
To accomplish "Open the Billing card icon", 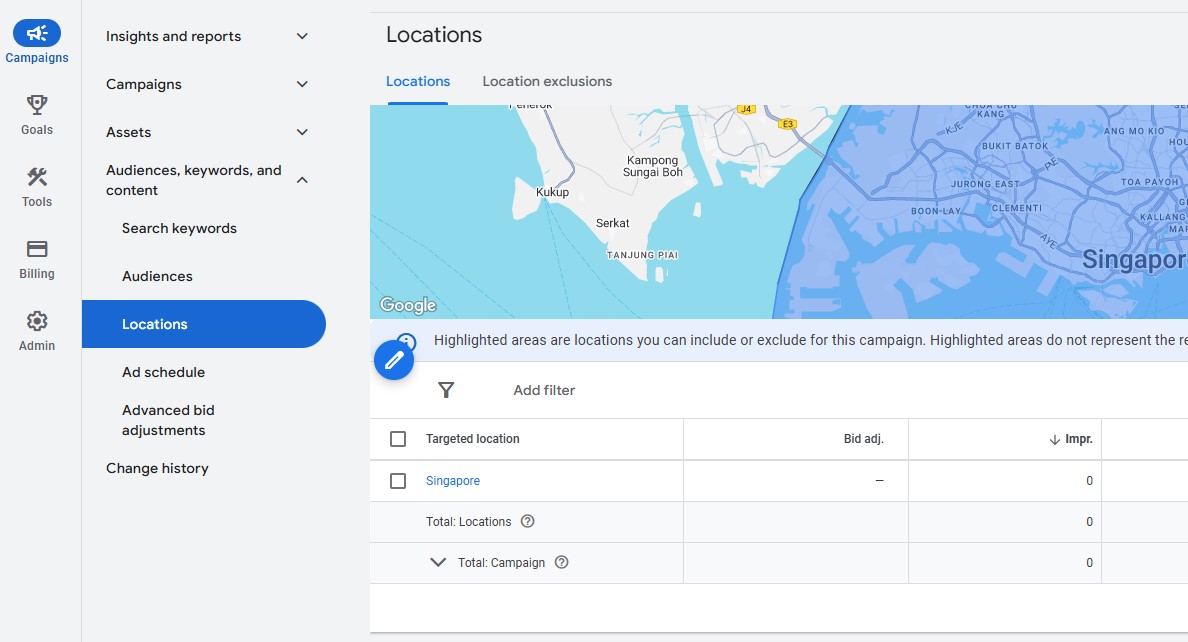I will (36, 249).
